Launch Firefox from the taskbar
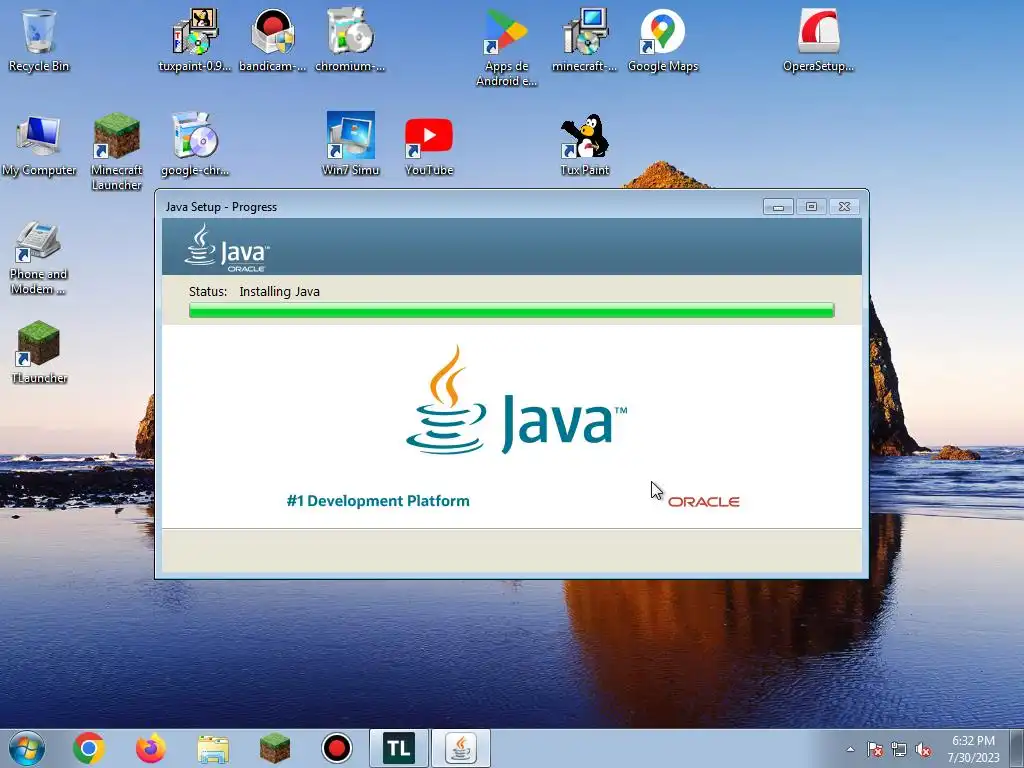1024x768 pixels. (x=151, y=748)
